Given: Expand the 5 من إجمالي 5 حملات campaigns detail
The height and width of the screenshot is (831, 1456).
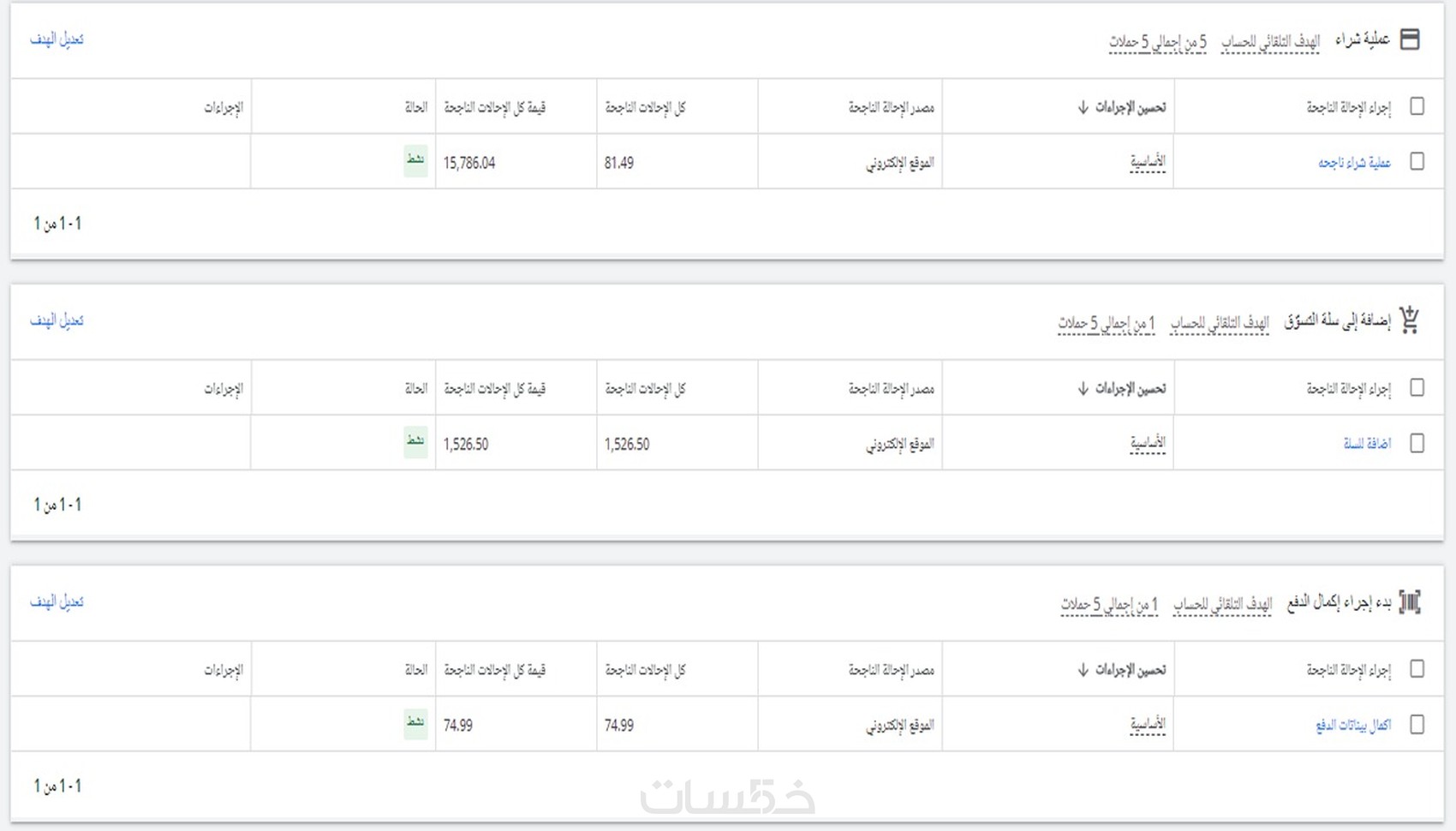Looking at the screenshot, I should (1157, 41).
